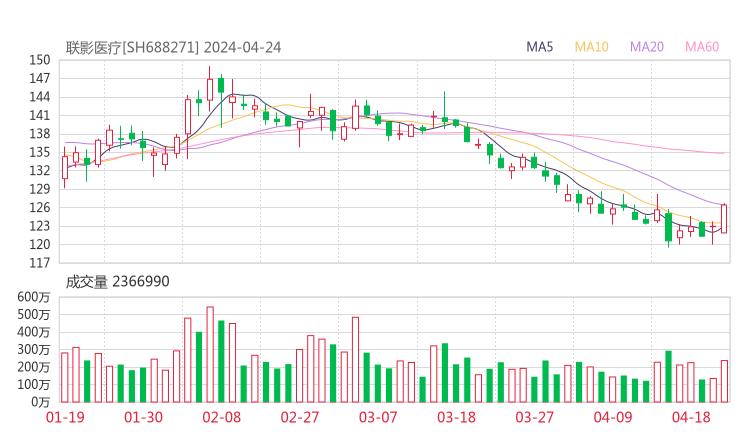740x440 pixels.
Task: Click the 135 price axis label
Action: tap(40, 152)
